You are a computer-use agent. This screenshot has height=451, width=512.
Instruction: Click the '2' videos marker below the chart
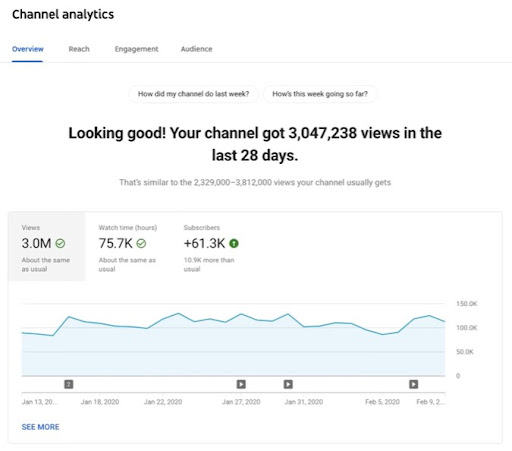tap(69, 384)
